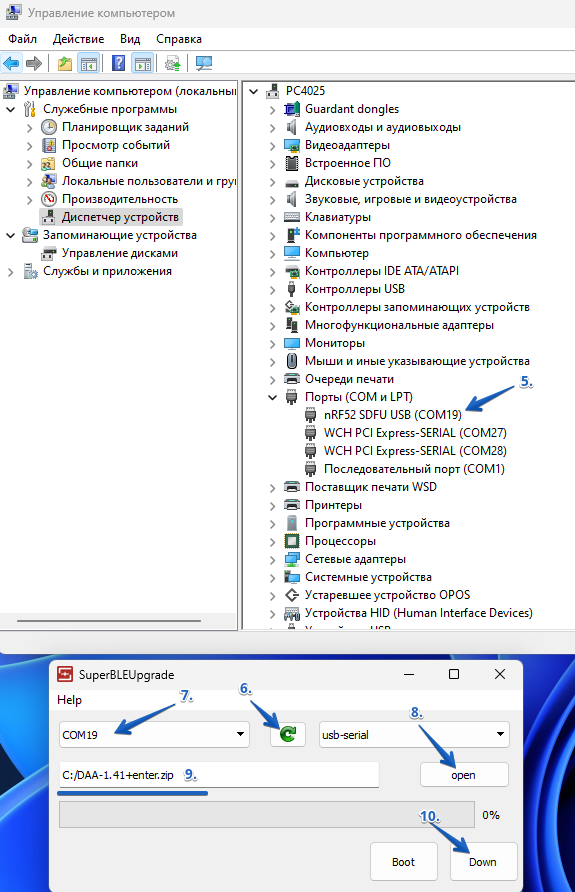Click the Управление дисками drive icon
This screenshot has width=575, height=892.
49,253
